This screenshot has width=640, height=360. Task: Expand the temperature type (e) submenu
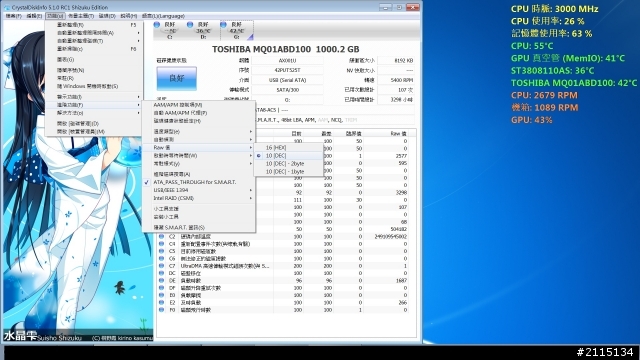point(198,131)
